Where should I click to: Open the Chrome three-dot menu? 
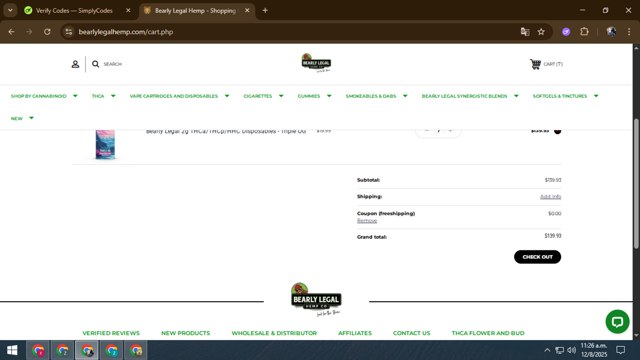pyautogui.click(x=629, y=32)
